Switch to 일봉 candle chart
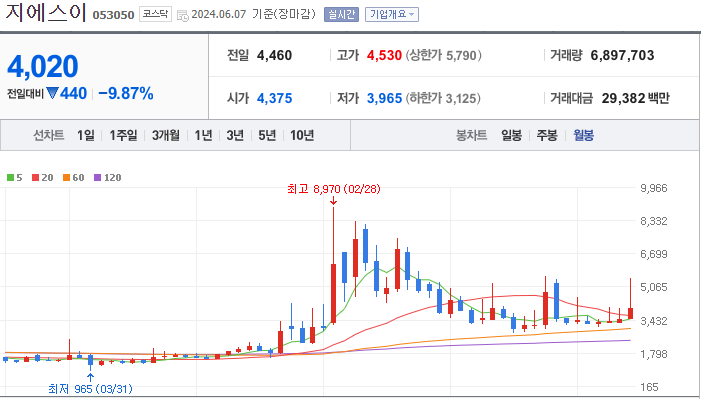Viewport: 701px width, 399px height. pyautogui.click(x=511, y=135)
